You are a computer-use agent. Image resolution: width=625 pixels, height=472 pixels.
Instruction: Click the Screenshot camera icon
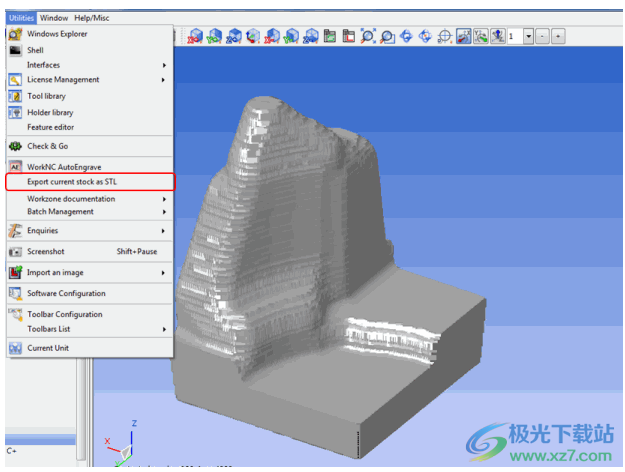pos(15,252)
